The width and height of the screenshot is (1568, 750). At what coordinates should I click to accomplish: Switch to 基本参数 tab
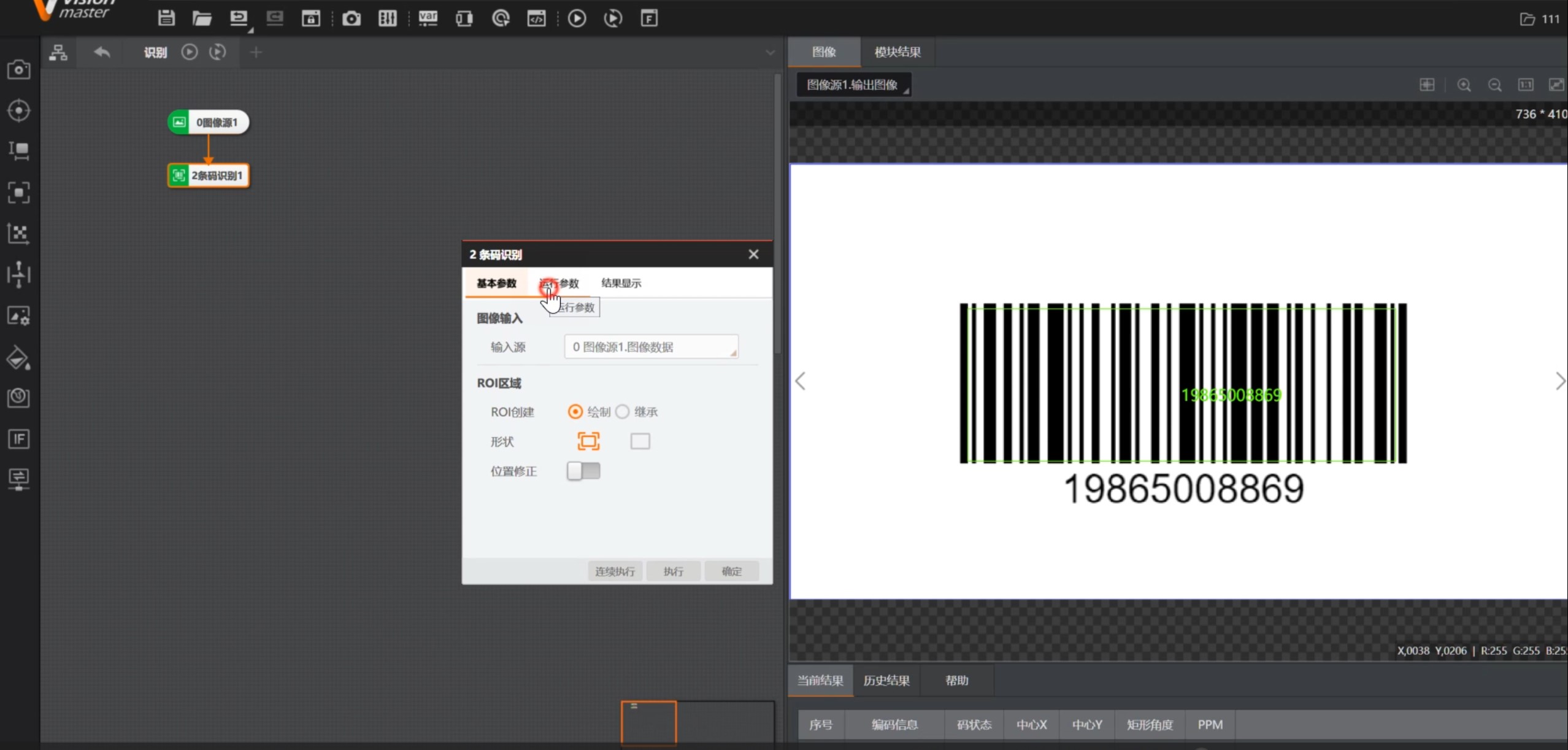(x=496, y=283)
